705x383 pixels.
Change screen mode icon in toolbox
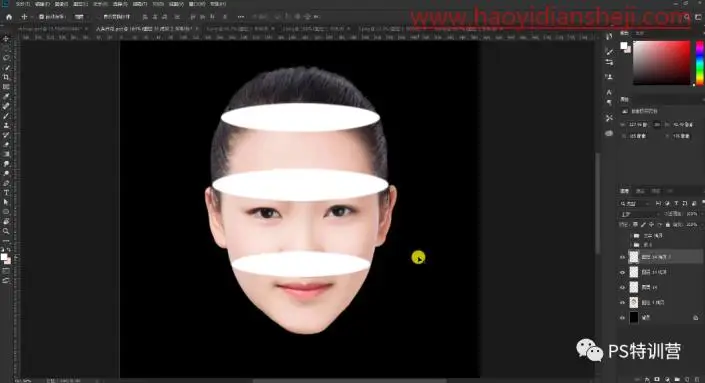click(x=6, y=280)
